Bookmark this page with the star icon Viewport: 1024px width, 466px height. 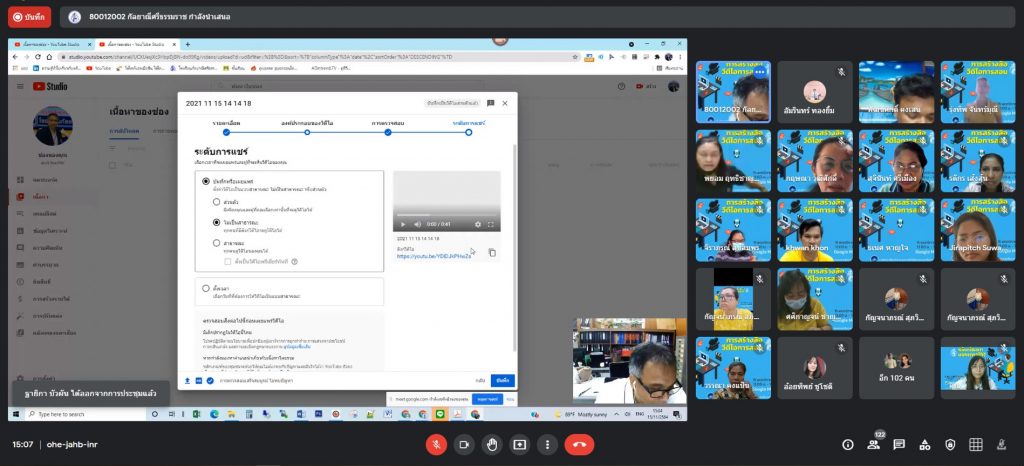point(575,57)
